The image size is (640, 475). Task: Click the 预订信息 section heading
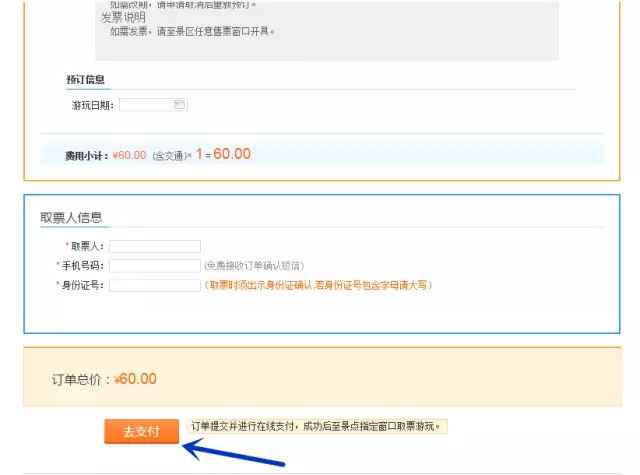[86, 79]
